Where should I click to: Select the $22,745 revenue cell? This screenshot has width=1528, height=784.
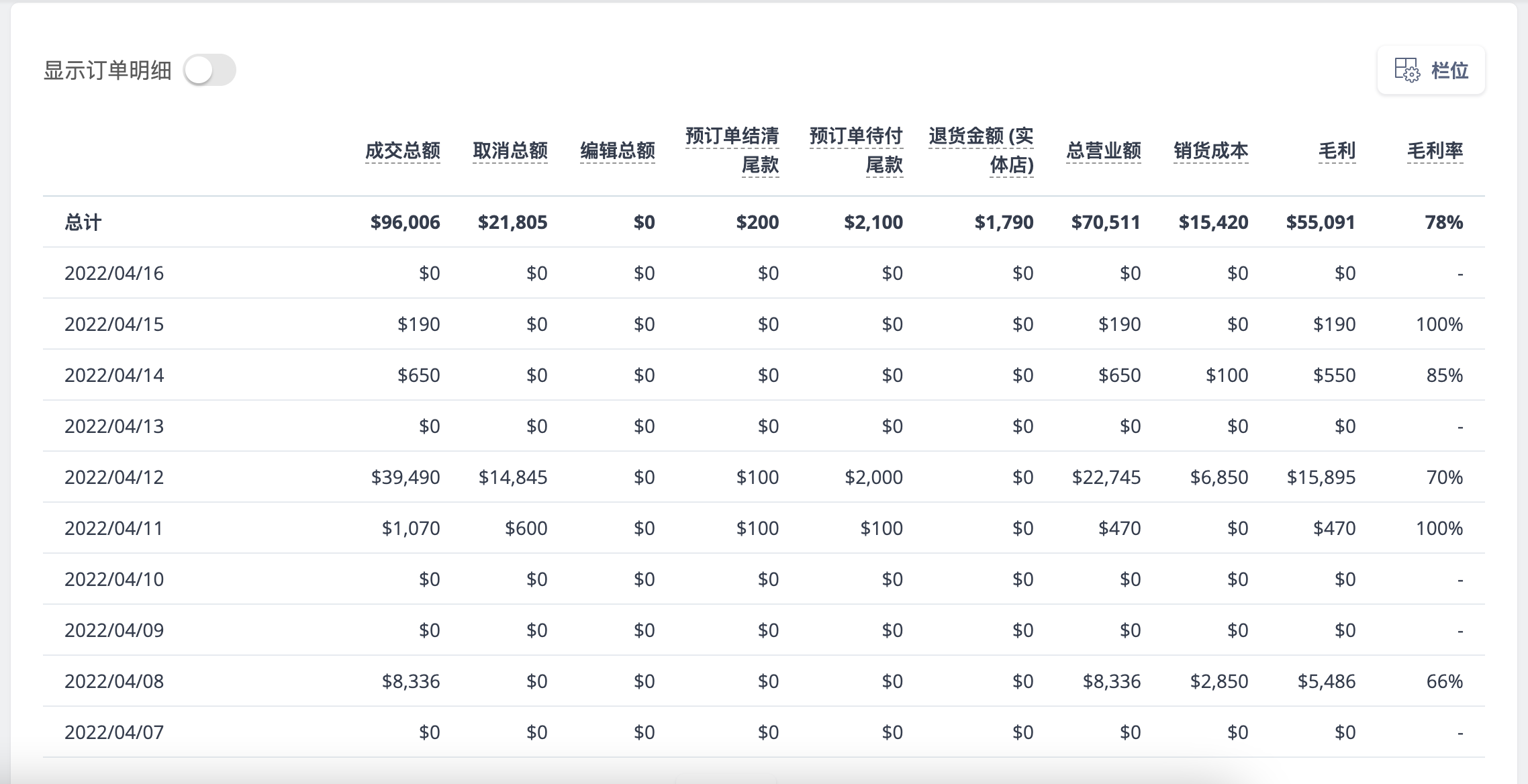(x=1106, y=477)
